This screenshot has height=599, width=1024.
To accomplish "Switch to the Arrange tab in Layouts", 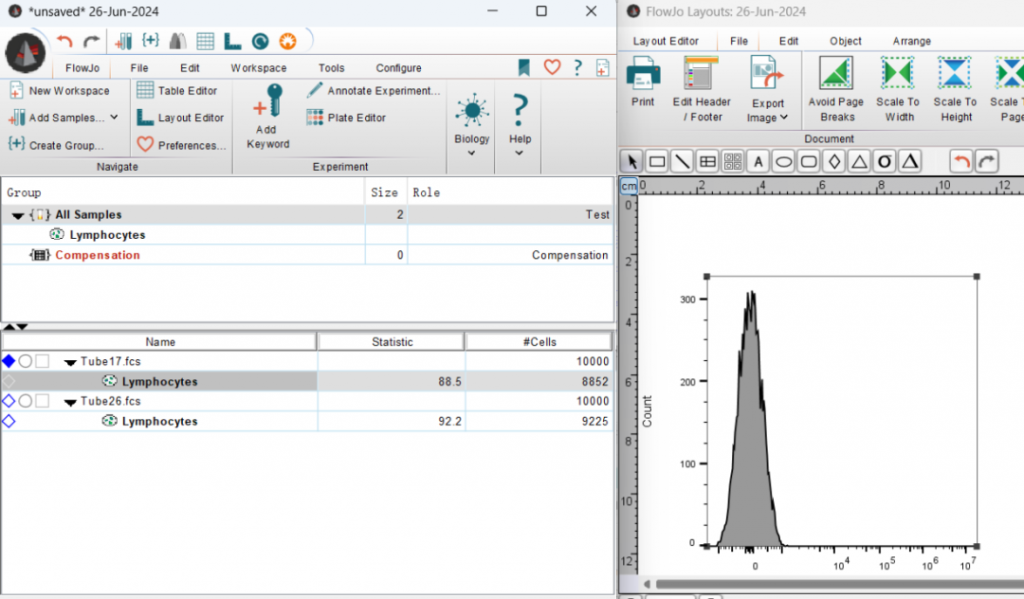I will 911,41.
